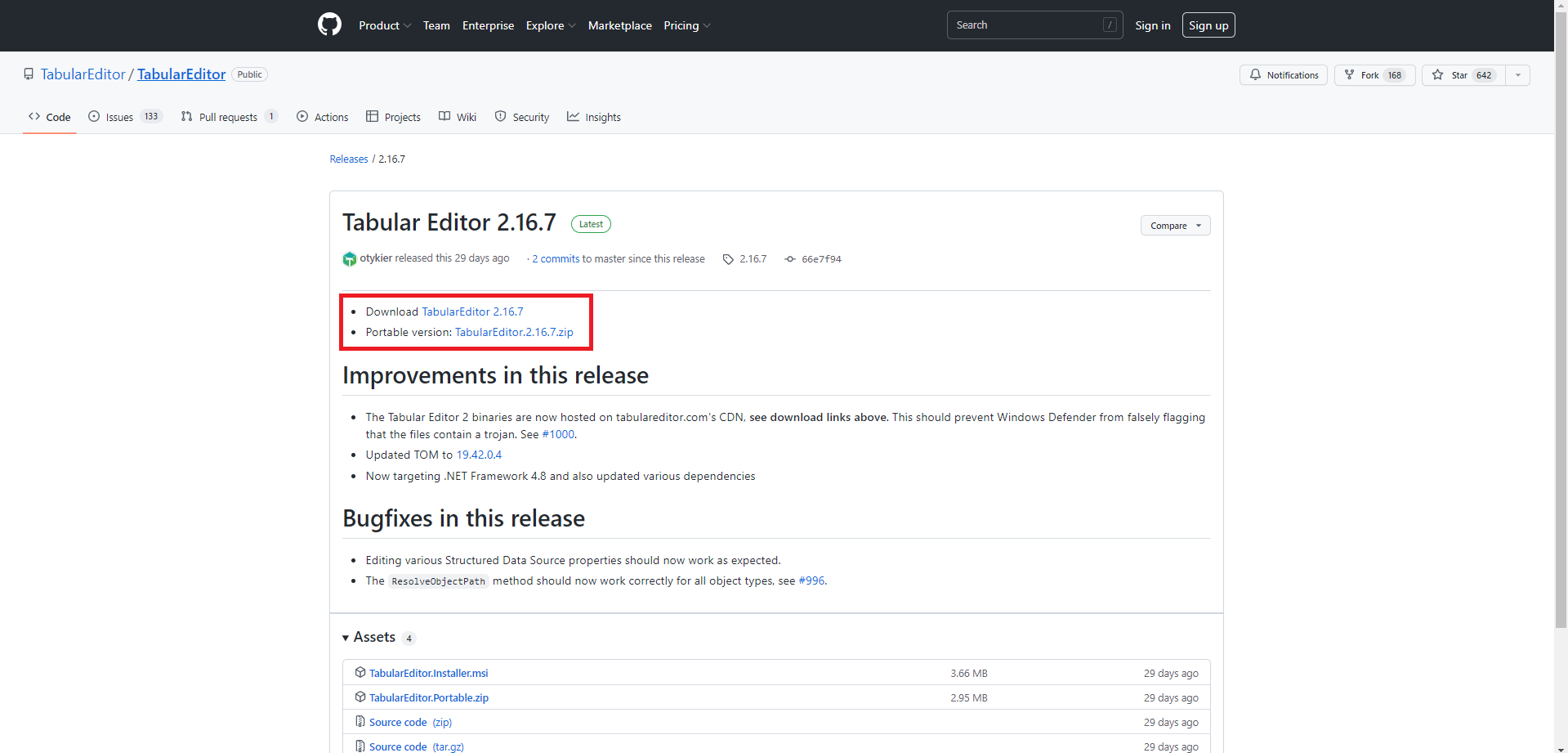Open issue #996 link
Viewport: 1568px width, 753px height.
[x=811, y=581]
